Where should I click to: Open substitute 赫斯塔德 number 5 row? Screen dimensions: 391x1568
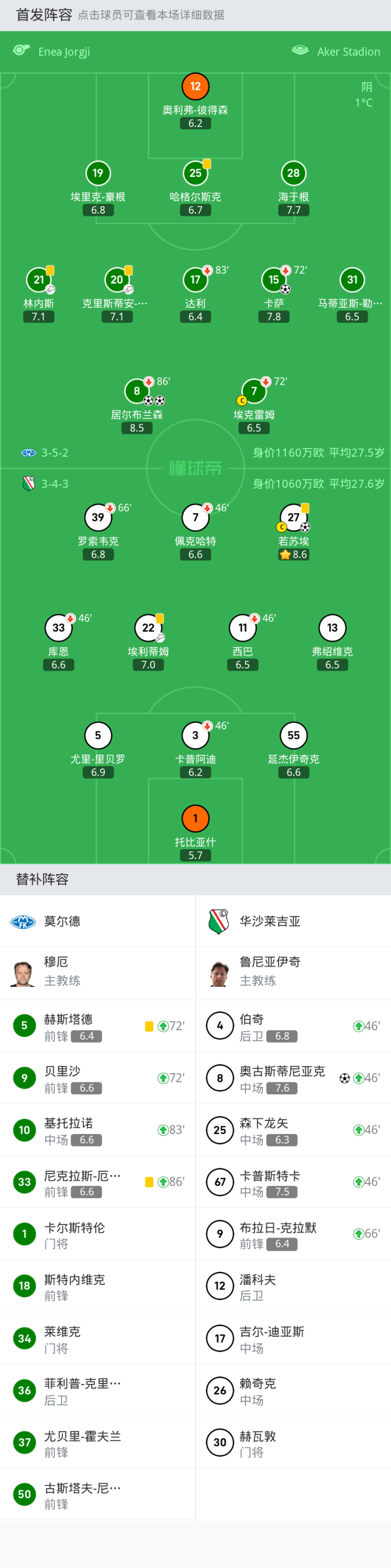[x=97, y=1027]
